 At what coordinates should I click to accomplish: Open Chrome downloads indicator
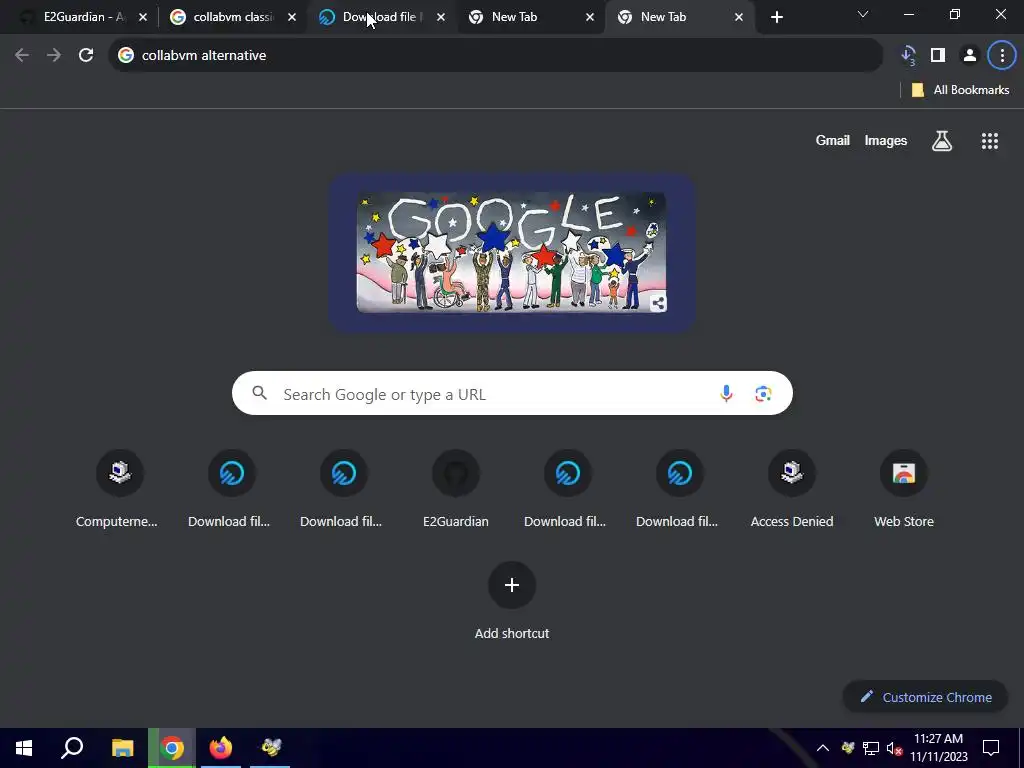tap(908, 56)
